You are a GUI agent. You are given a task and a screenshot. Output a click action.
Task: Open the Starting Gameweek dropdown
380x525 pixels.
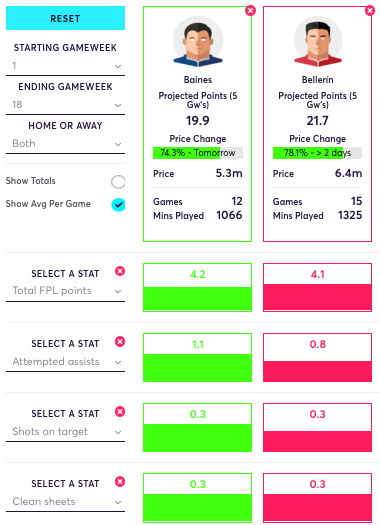(65, 66)
